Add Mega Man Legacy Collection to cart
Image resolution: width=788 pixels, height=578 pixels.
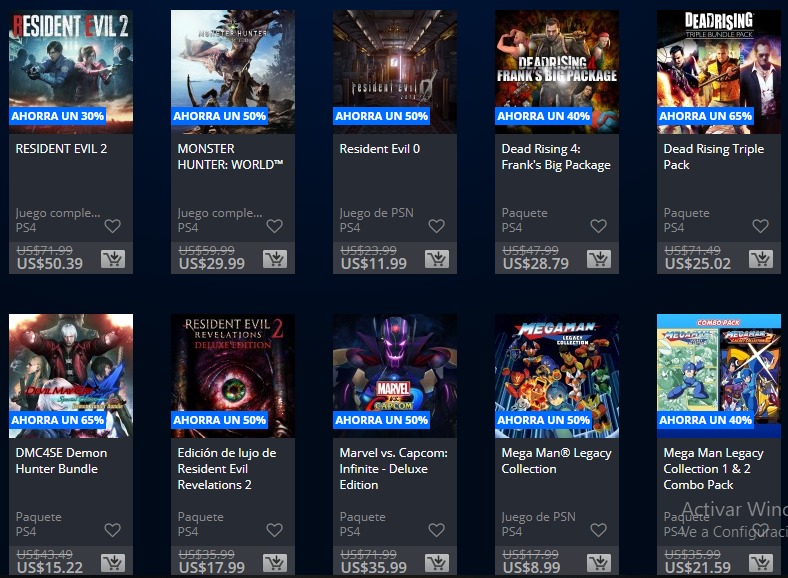(599, 563)
